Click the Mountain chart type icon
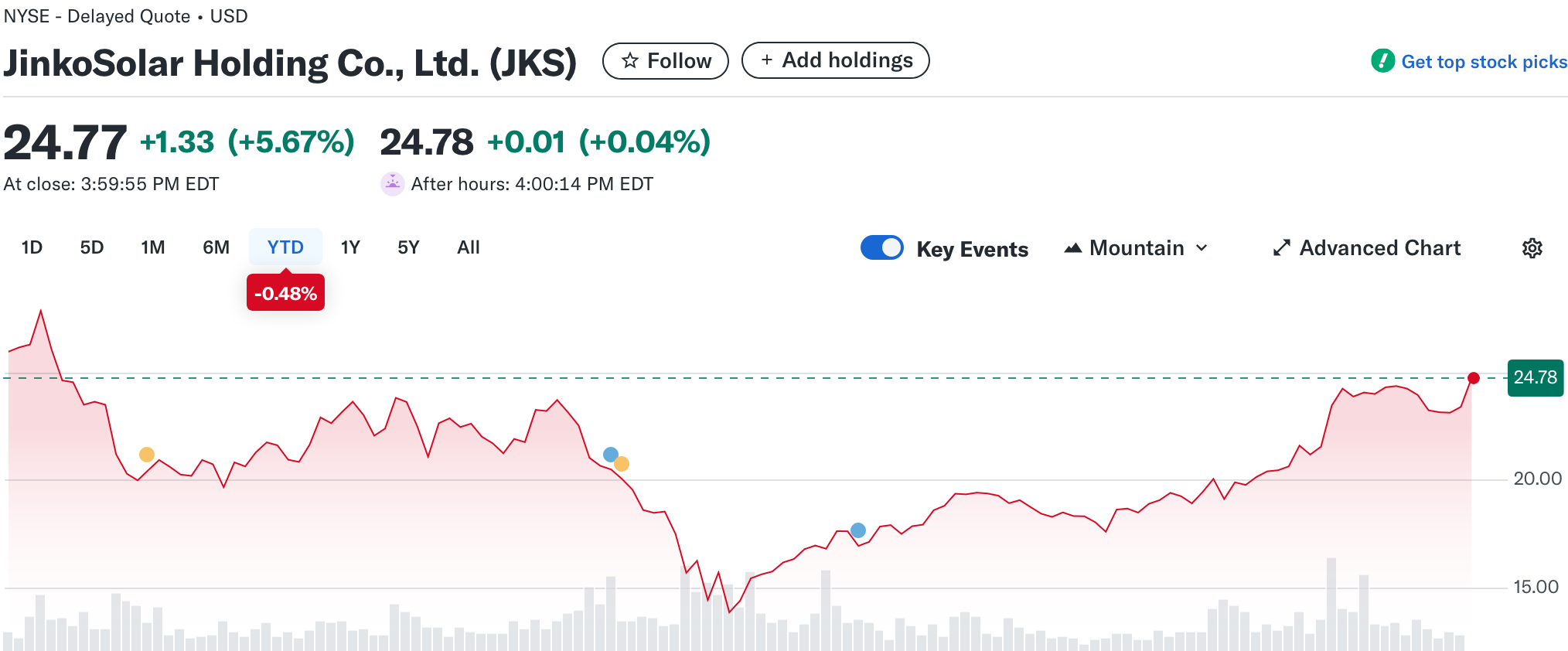 [1072, 248]
